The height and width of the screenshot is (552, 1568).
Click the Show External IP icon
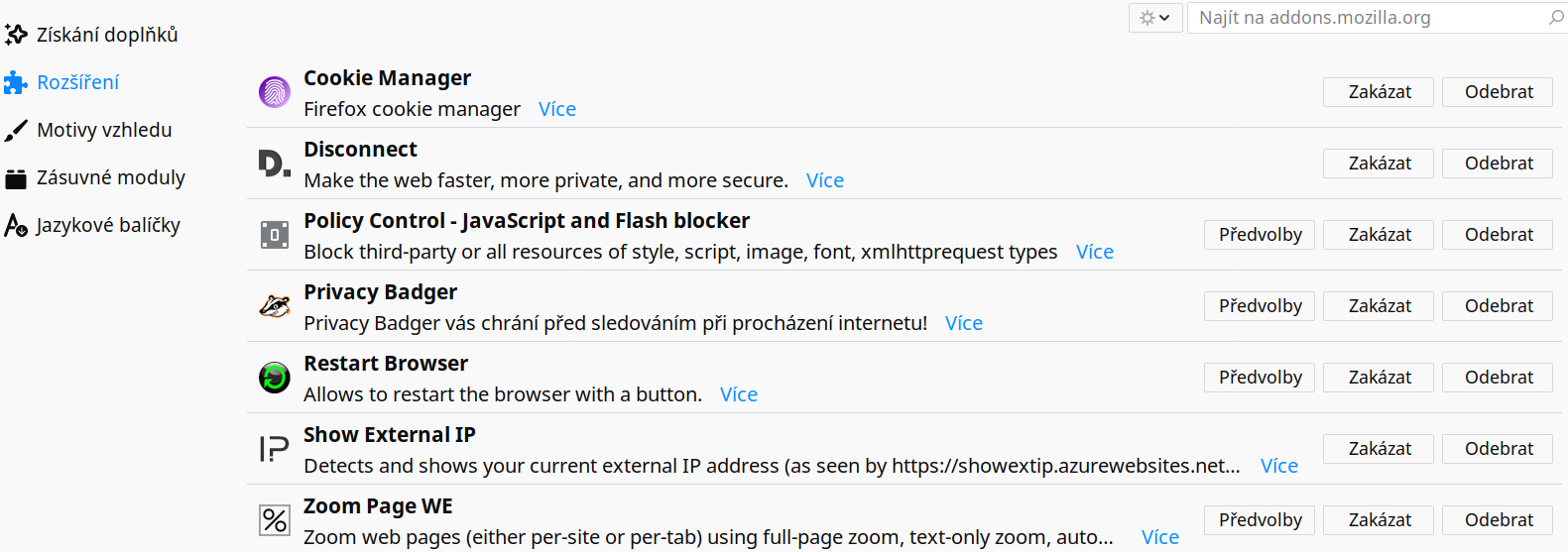pos(275,449)
